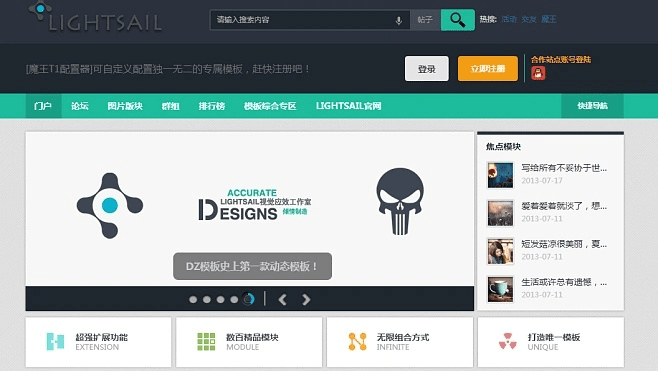Click the microphone voice search icon
658x371 pixels.
click(399, 20)
